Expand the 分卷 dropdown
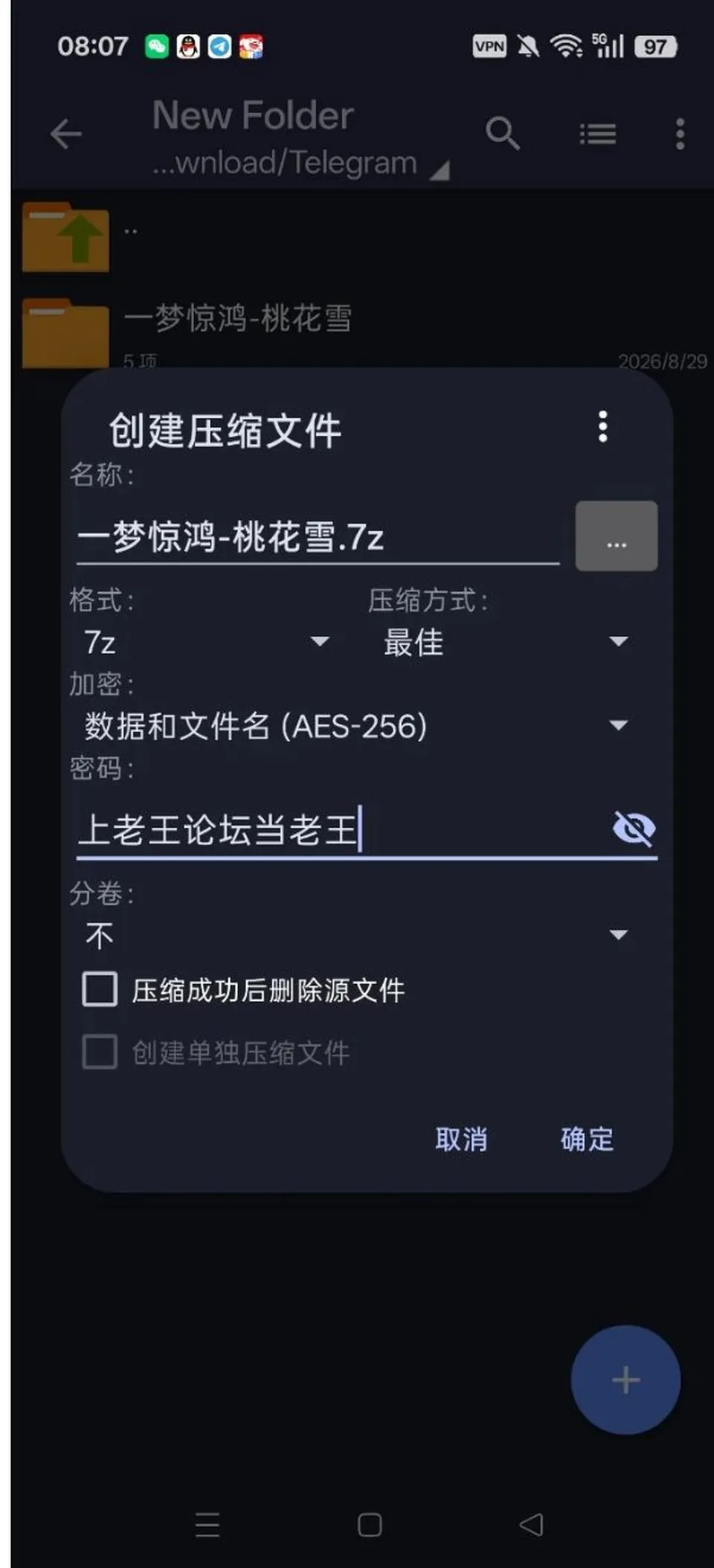 coord(356,935)
